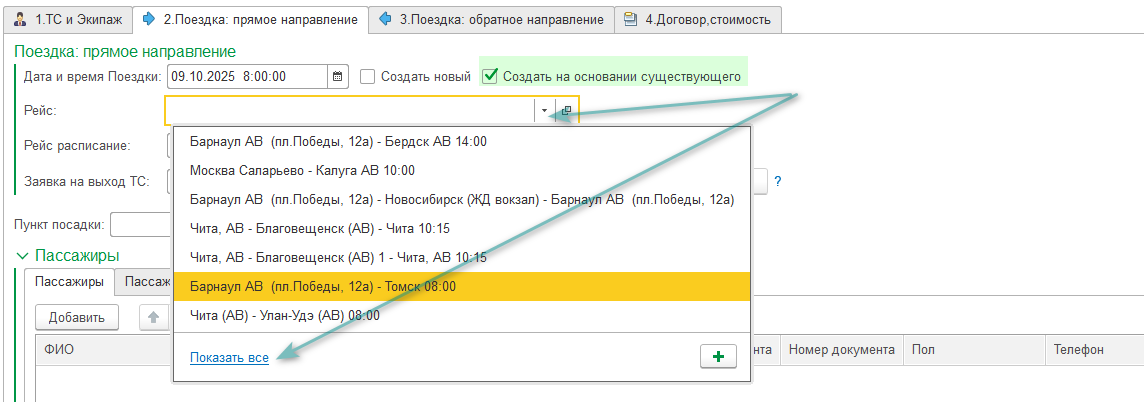
Task: Click the move-up arrow next to Добавить
Action: [x=153, y=318]
